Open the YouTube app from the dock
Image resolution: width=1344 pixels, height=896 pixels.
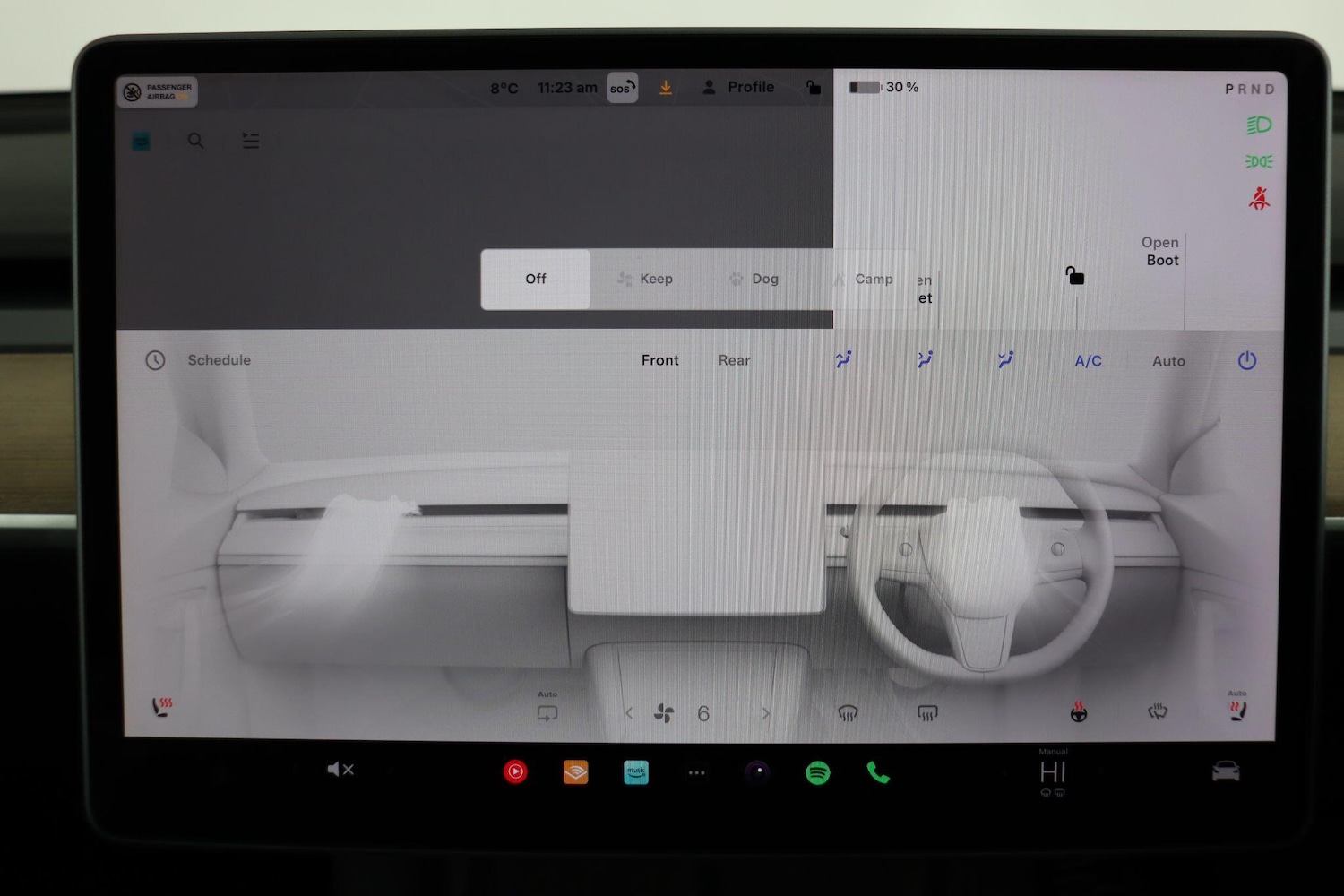pyautogui.click(x=516, y=771)
